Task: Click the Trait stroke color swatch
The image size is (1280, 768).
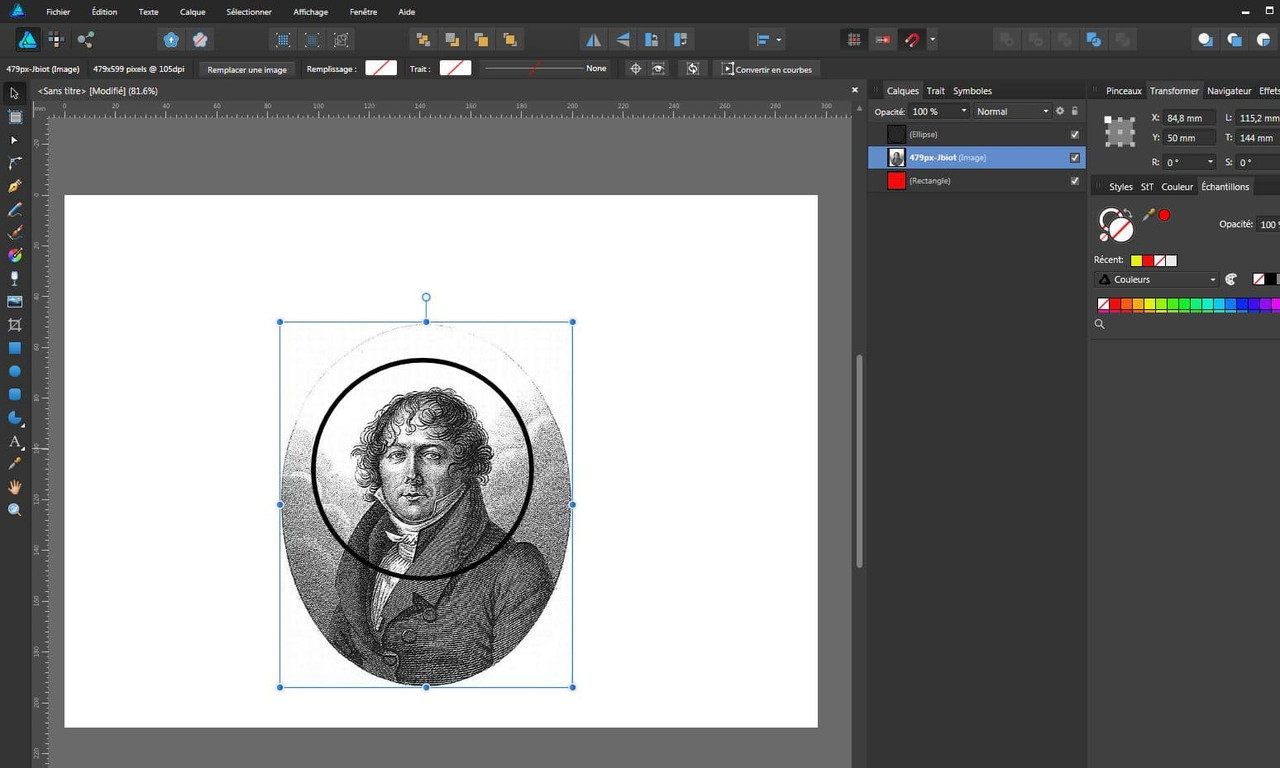Action: 455,68
